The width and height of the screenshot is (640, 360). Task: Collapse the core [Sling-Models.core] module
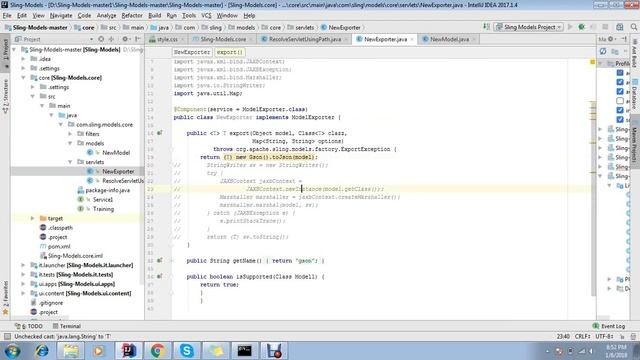click(x=23, y=78)
